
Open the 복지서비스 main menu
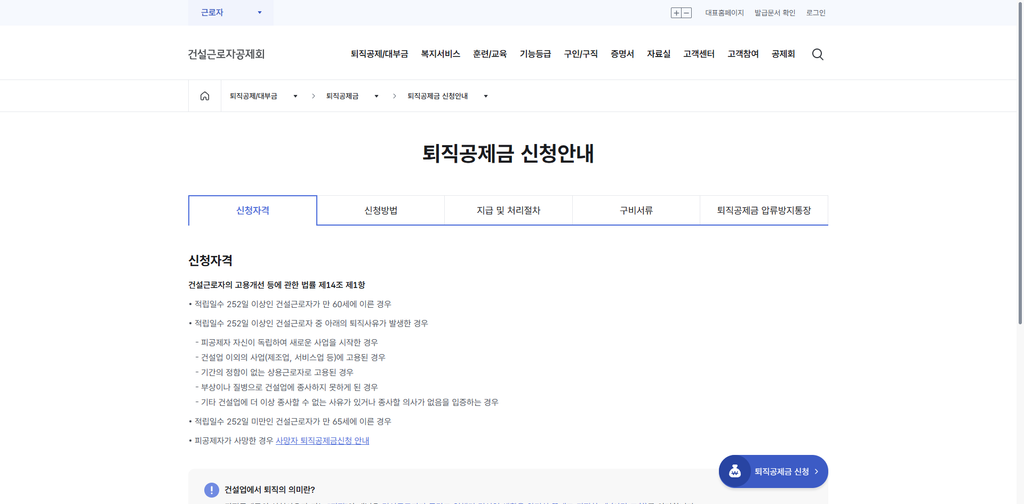(440, 54)
